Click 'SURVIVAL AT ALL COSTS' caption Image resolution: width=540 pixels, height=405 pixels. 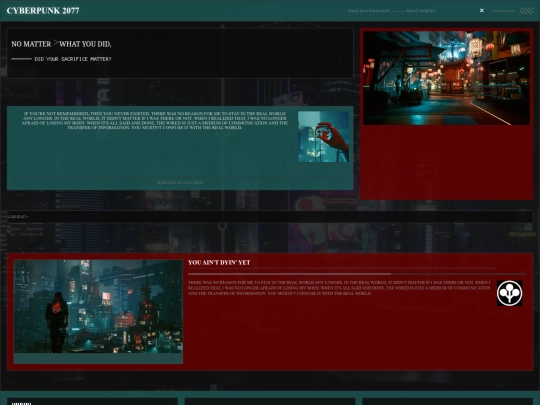click(180, 183)
